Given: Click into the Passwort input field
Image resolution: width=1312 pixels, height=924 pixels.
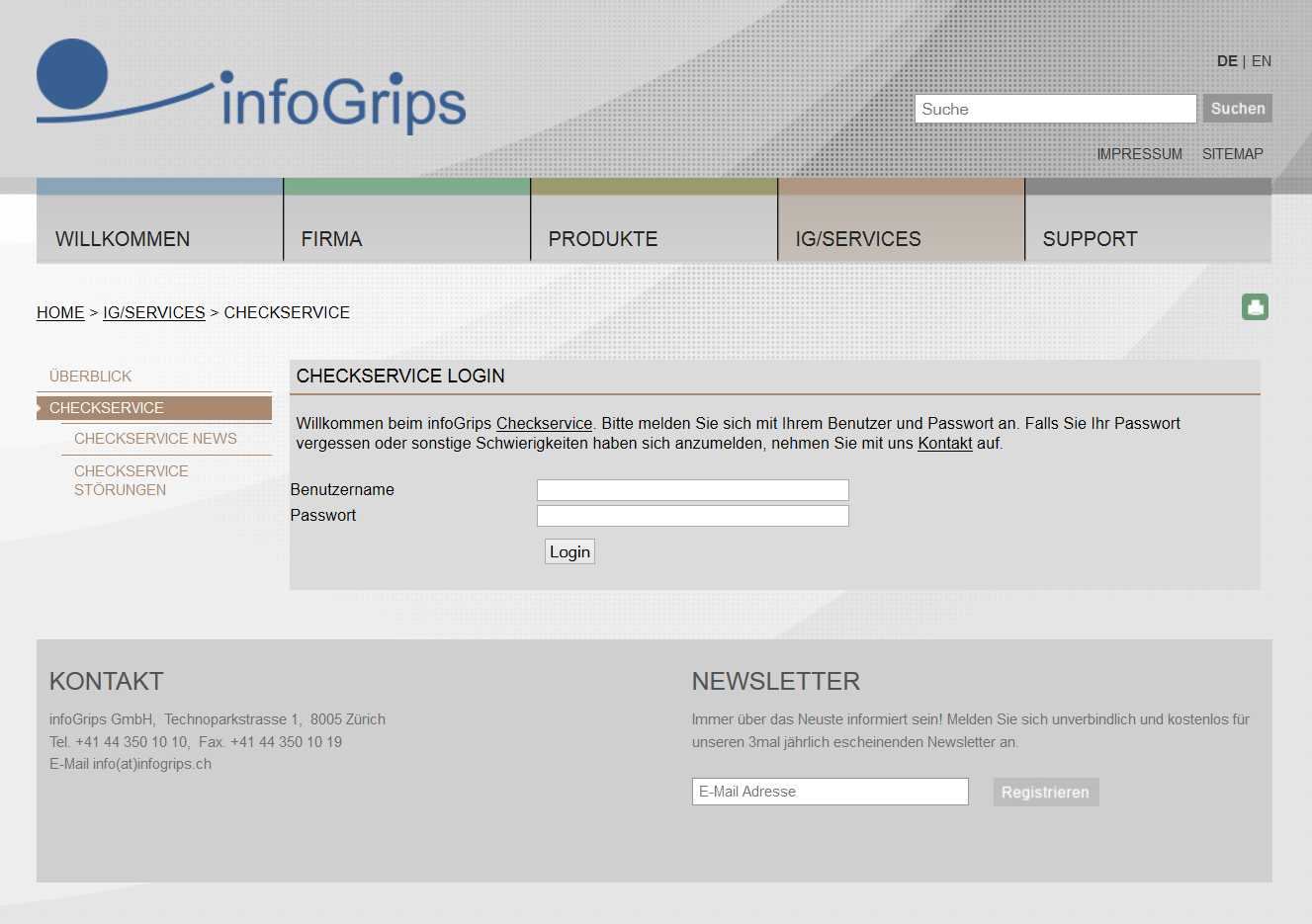Looking at the screenshot, I should pos(693,516).
